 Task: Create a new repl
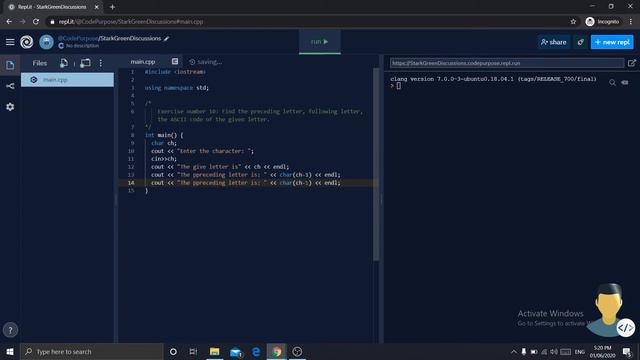coord(612,42)
